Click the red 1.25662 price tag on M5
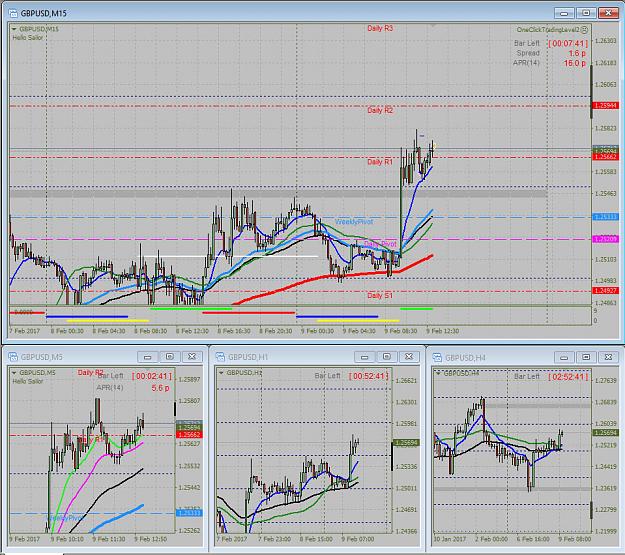Viewport: 625px width, 555px height. coord(189,435)
